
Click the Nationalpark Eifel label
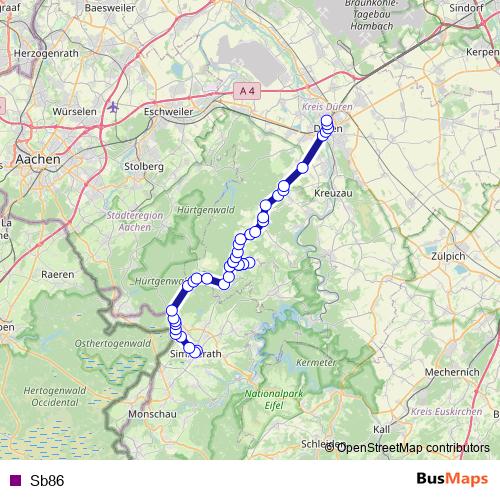click(274, 399)
